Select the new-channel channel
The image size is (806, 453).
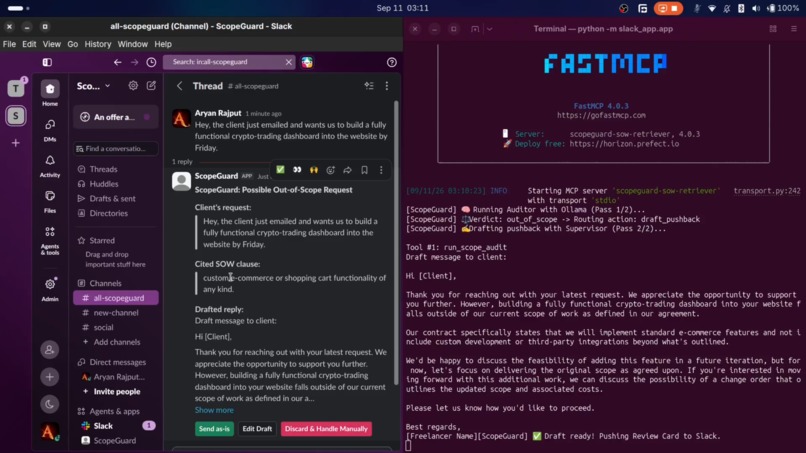(116, 313)
